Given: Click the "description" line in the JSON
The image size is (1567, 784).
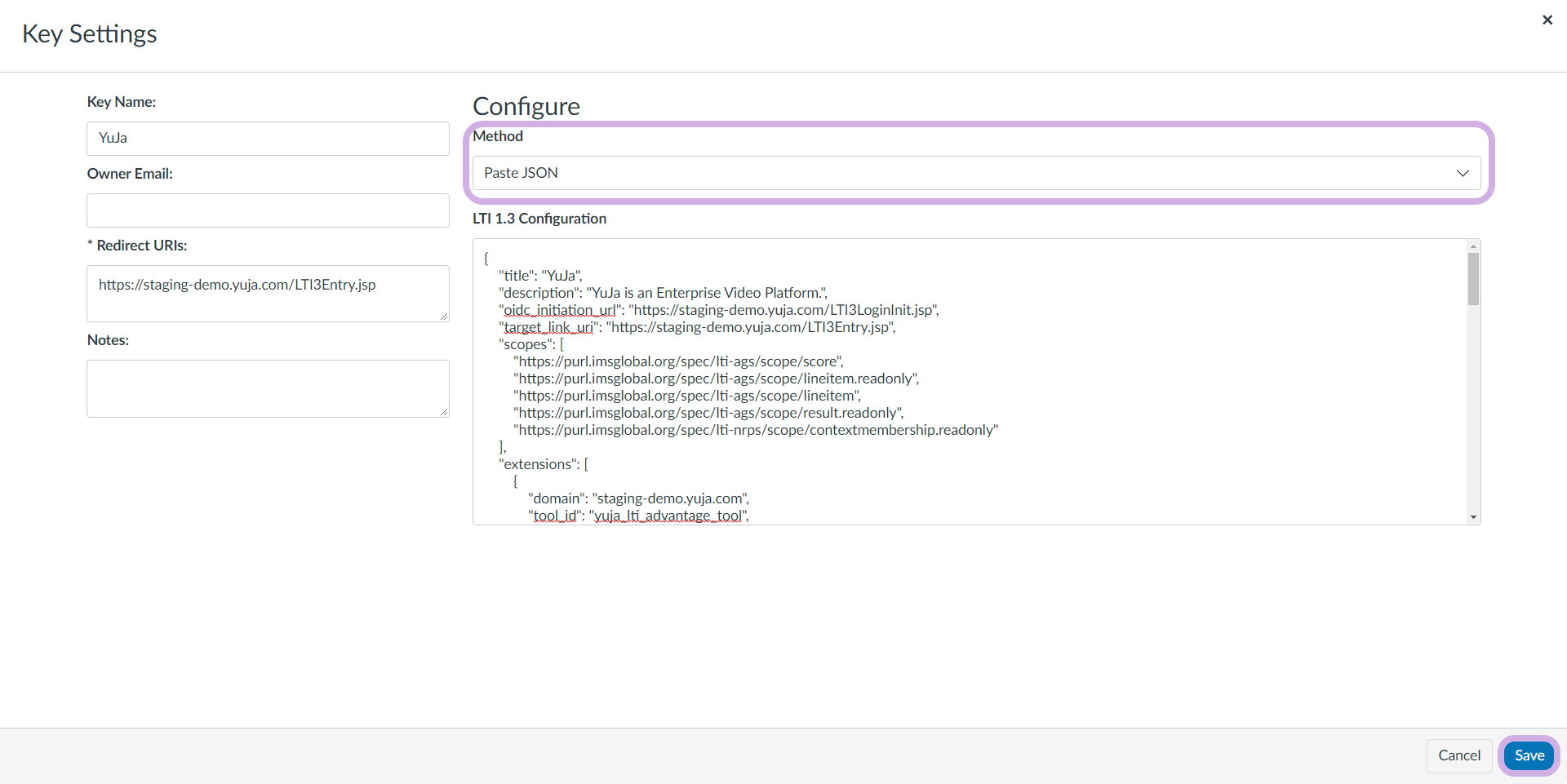Looking at the screenshot, I should [663, 293].
